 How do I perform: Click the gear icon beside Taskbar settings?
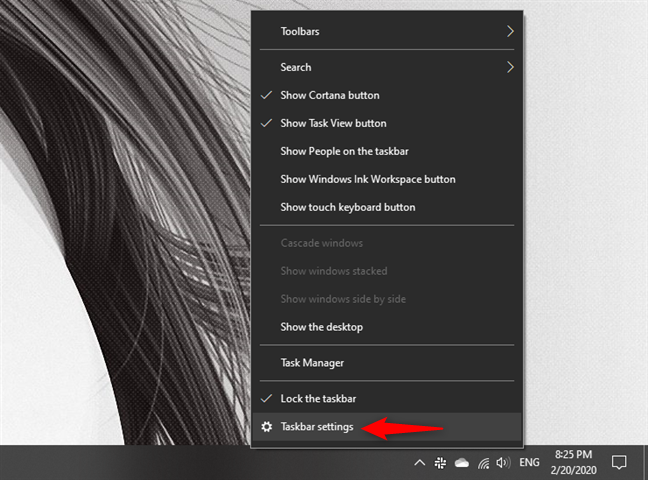(x=266, y=427)
